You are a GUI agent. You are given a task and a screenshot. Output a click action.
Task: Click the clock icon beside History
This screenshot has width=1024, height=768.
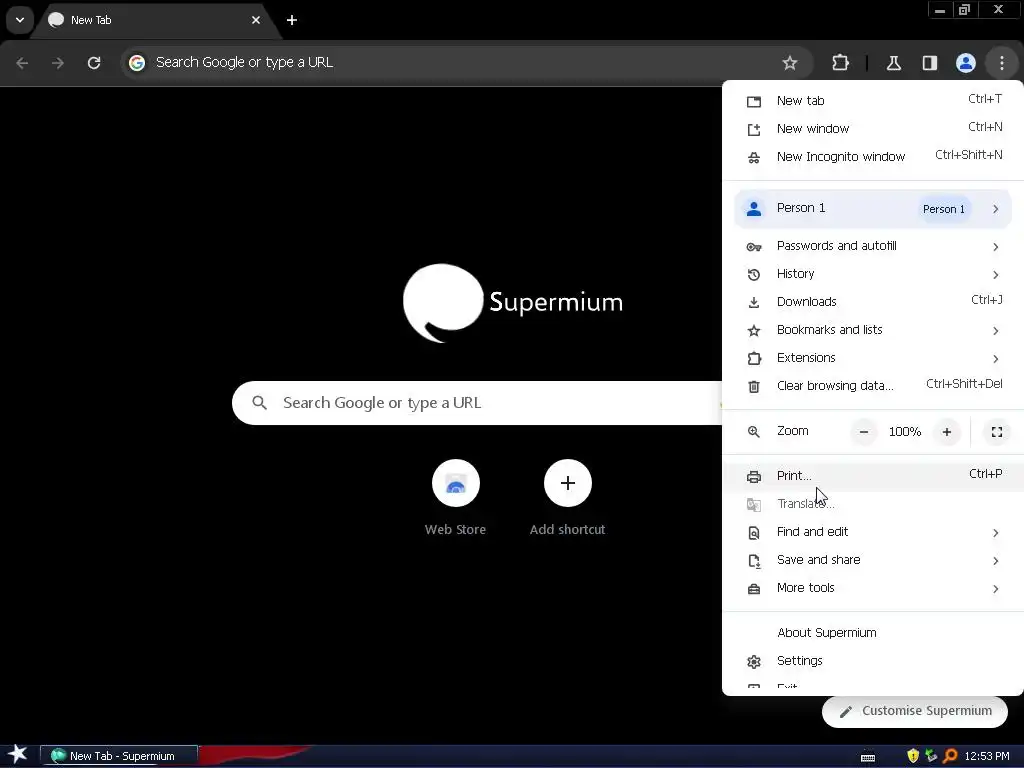coord(754,275)
